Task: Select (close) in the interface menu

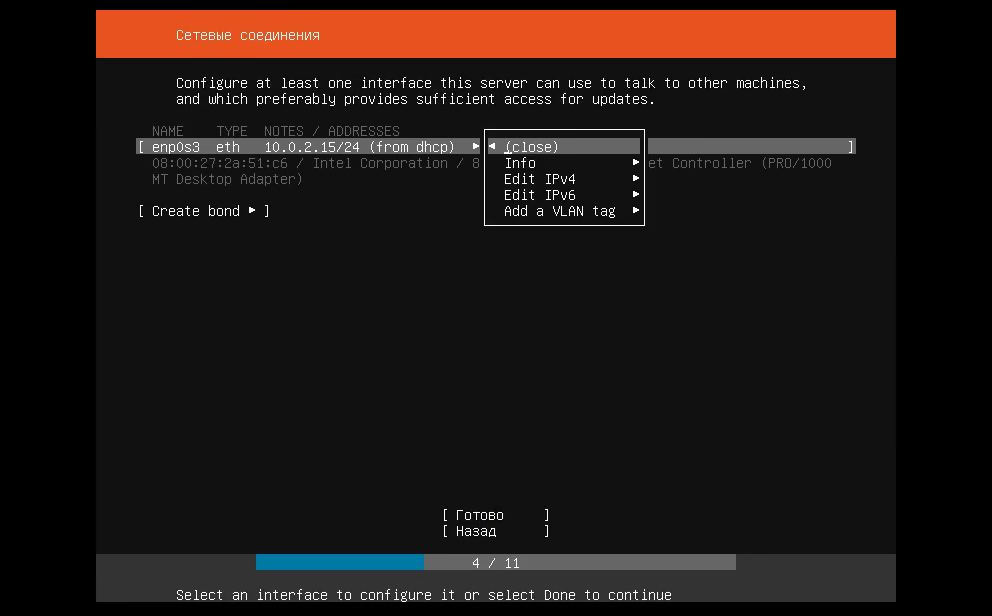Action: coord(532,147)
